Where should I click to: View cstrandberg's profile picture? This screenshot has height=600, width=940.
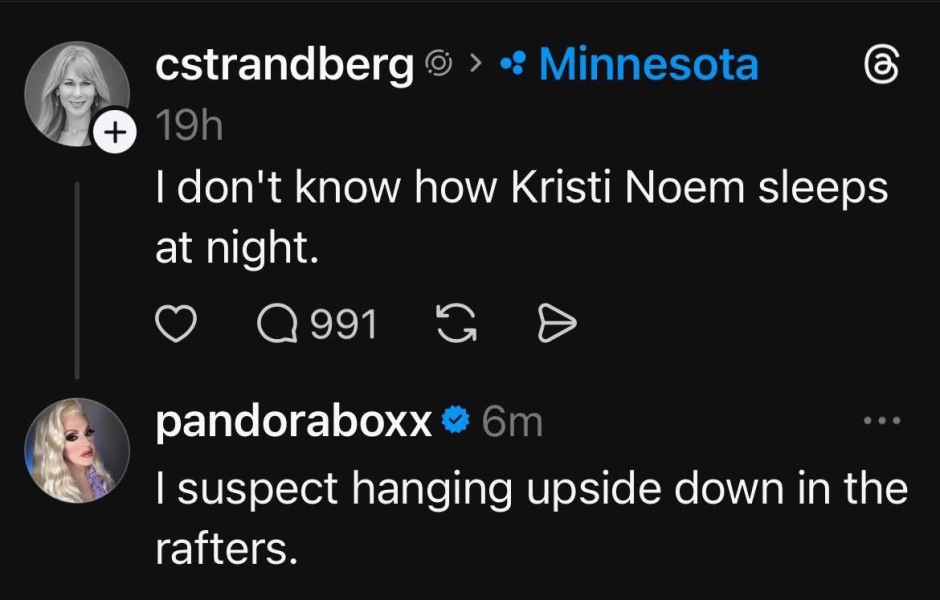76,92
